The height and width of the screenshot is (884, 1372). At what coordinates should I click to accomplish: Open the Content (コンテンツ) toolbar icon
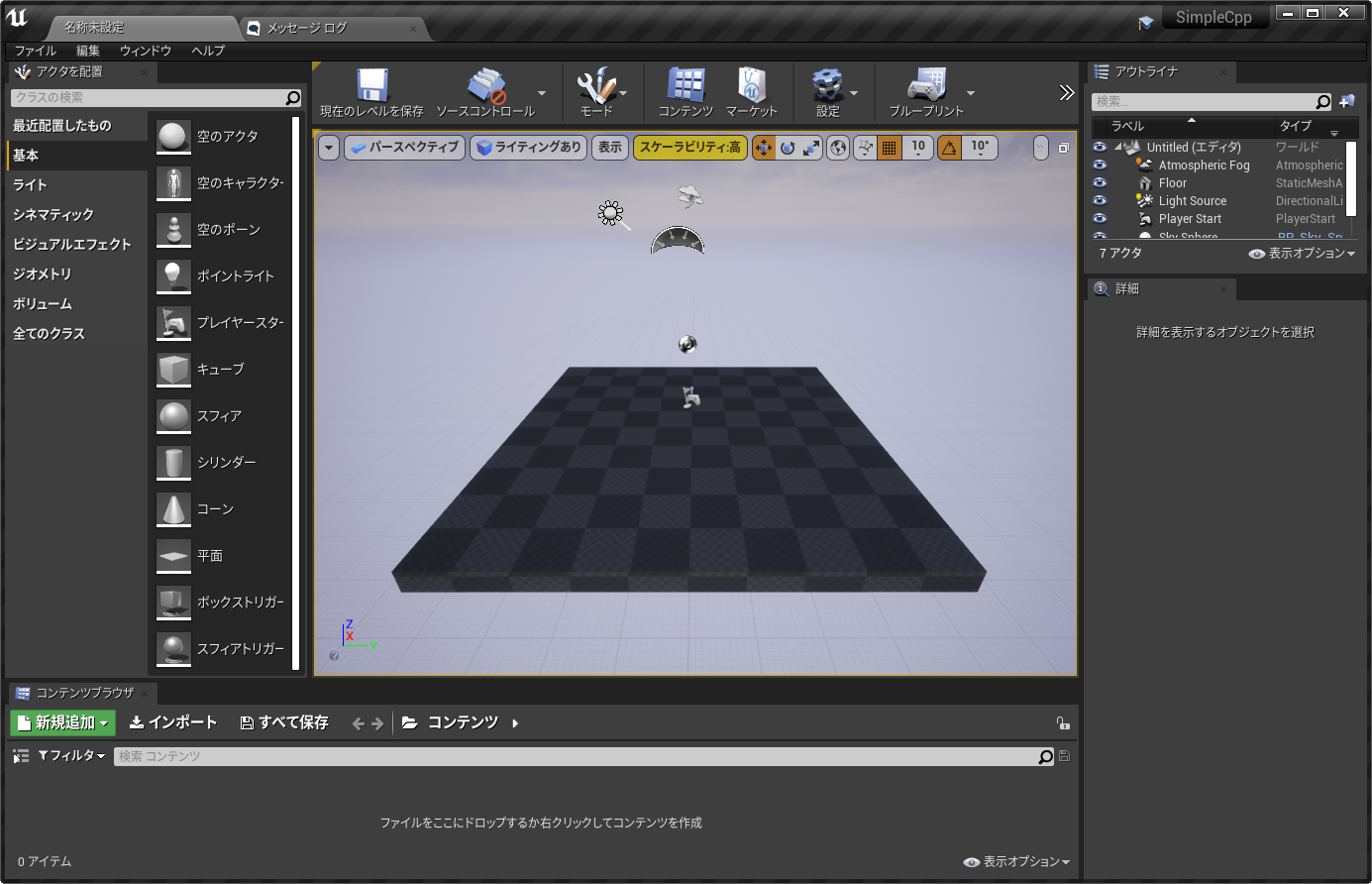pos(686,85)
